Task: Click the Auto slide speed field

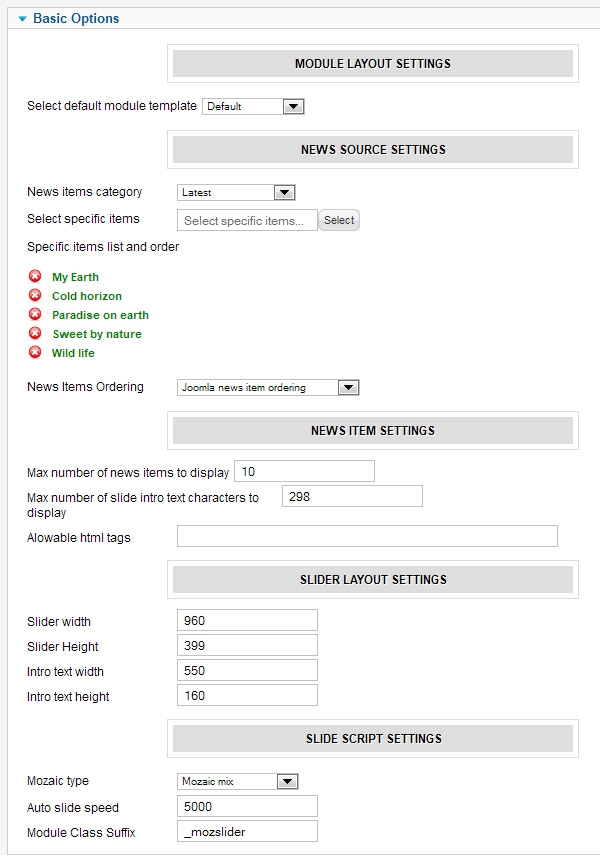Action: [x=246, y=806]
